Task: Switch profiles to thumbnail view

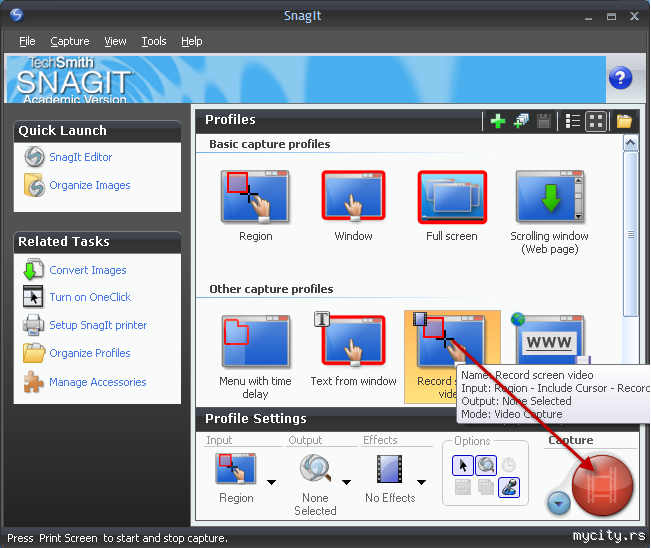Action: [x=596, y=121]
